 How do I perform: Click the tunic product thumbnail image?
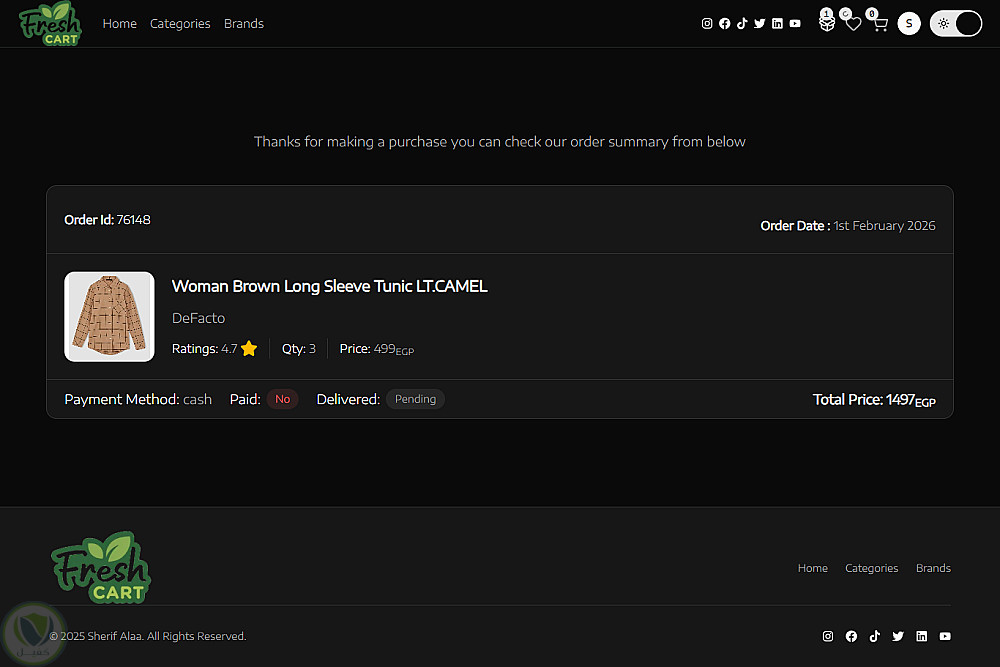pos(109,317)
